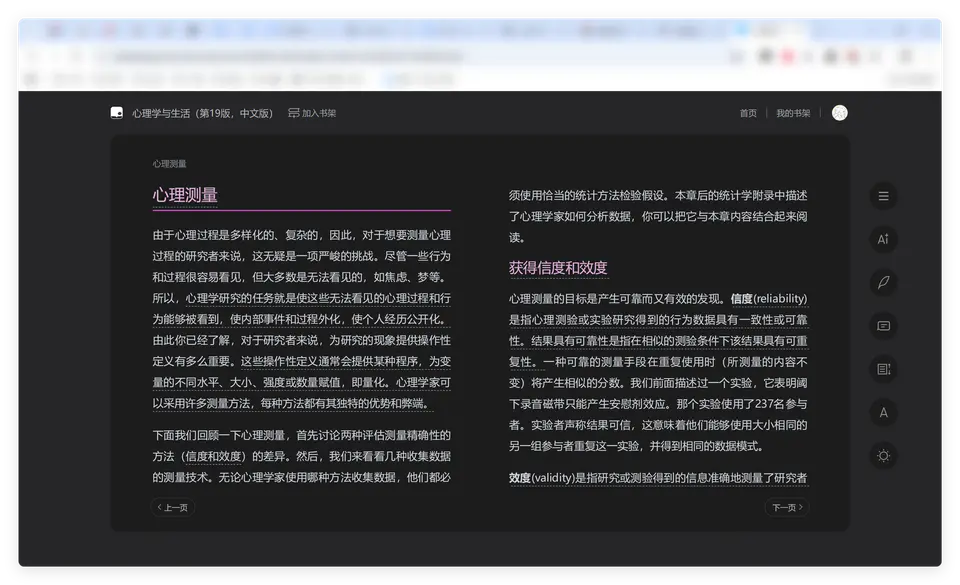Click the line starting 须使用恰当的统计方法检验假设
The height and width of the screenshot is (585, 960).
point(658,195)
